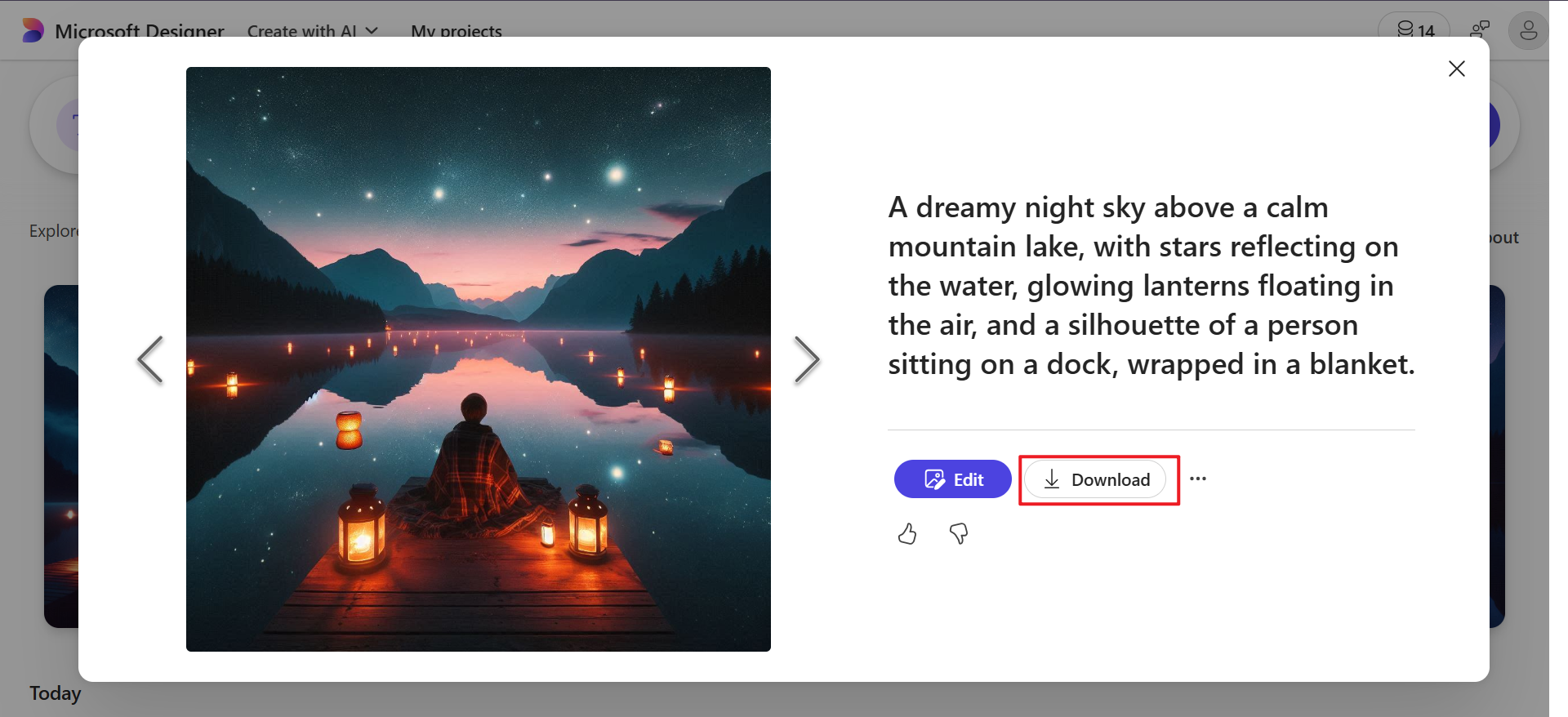Select the Explore tab behind the dialog
1568x717 pixels.
point(53,231)
